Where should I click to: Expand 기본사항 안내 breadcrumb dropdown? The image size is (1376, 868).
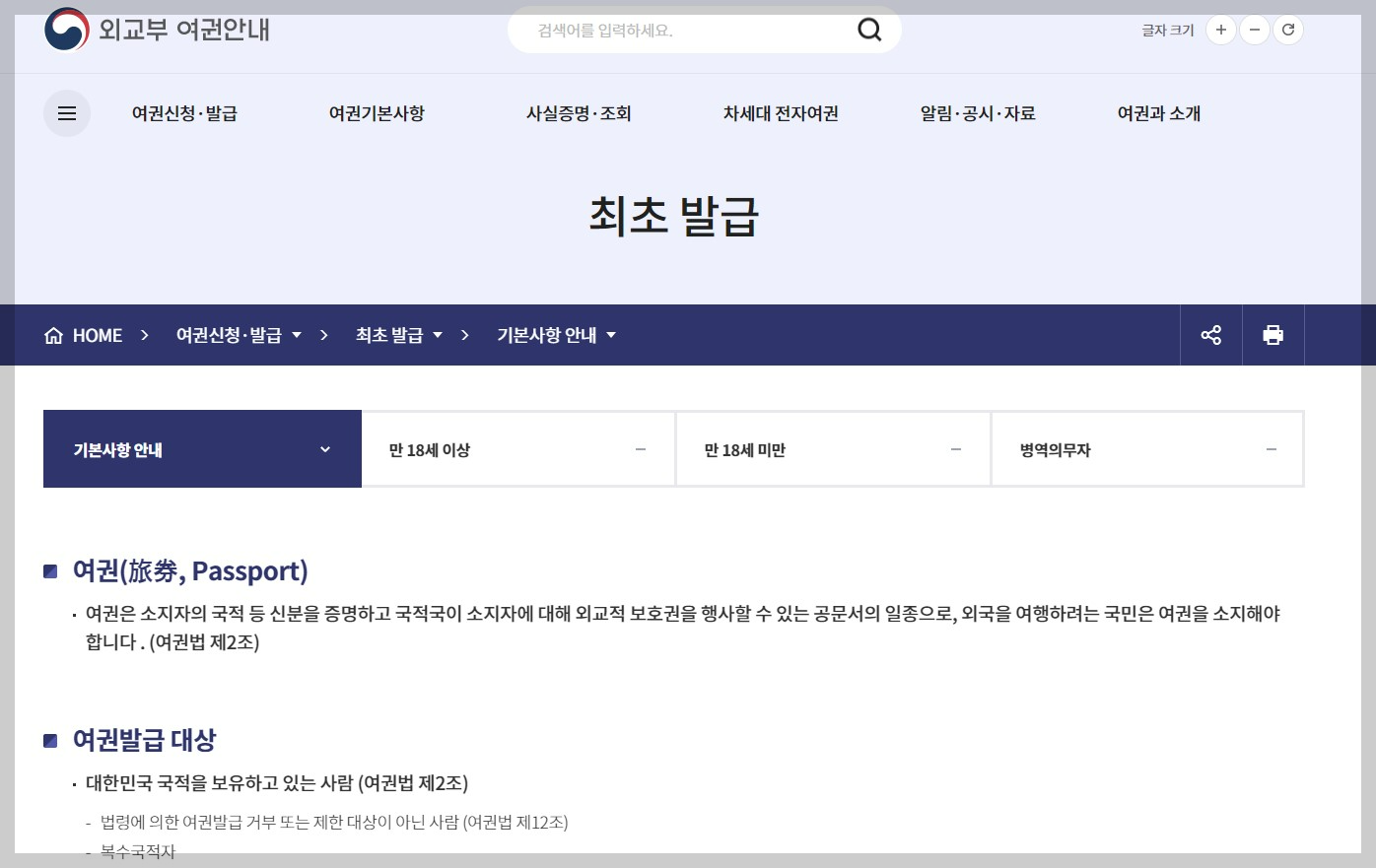coord(557,335)
